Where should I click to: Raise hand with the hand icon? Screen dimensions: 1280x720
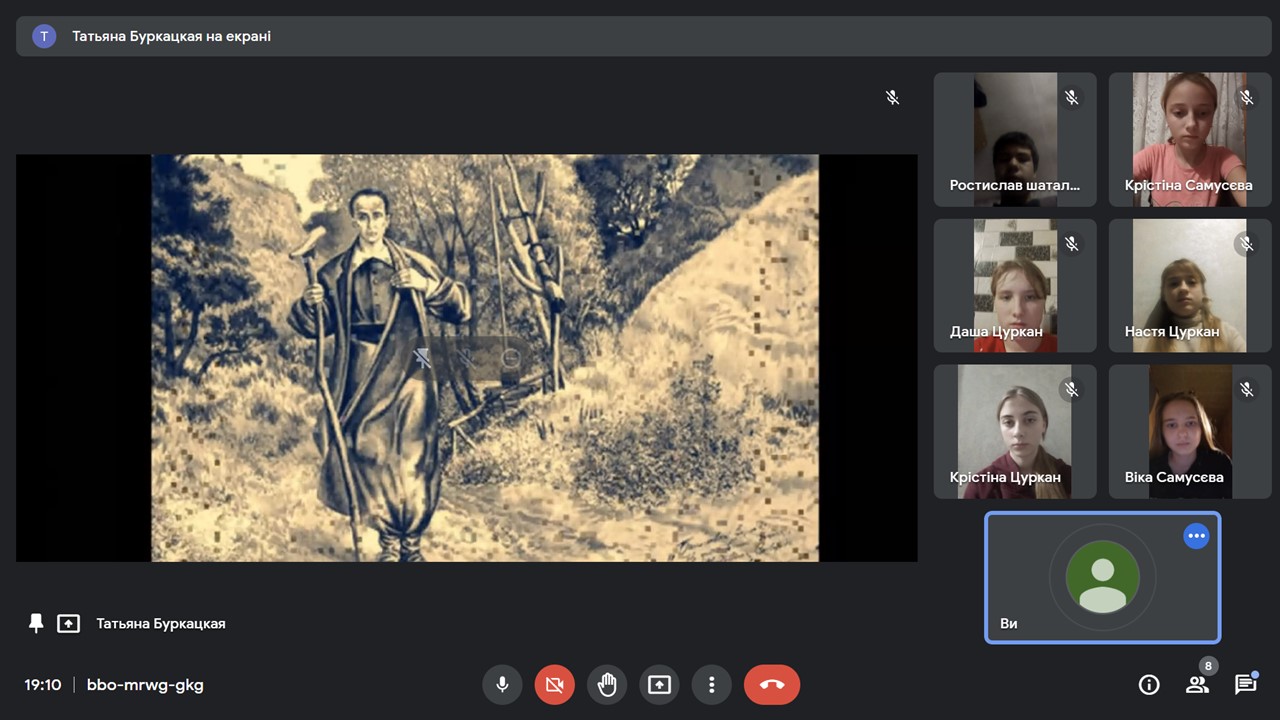click(607, 685)
